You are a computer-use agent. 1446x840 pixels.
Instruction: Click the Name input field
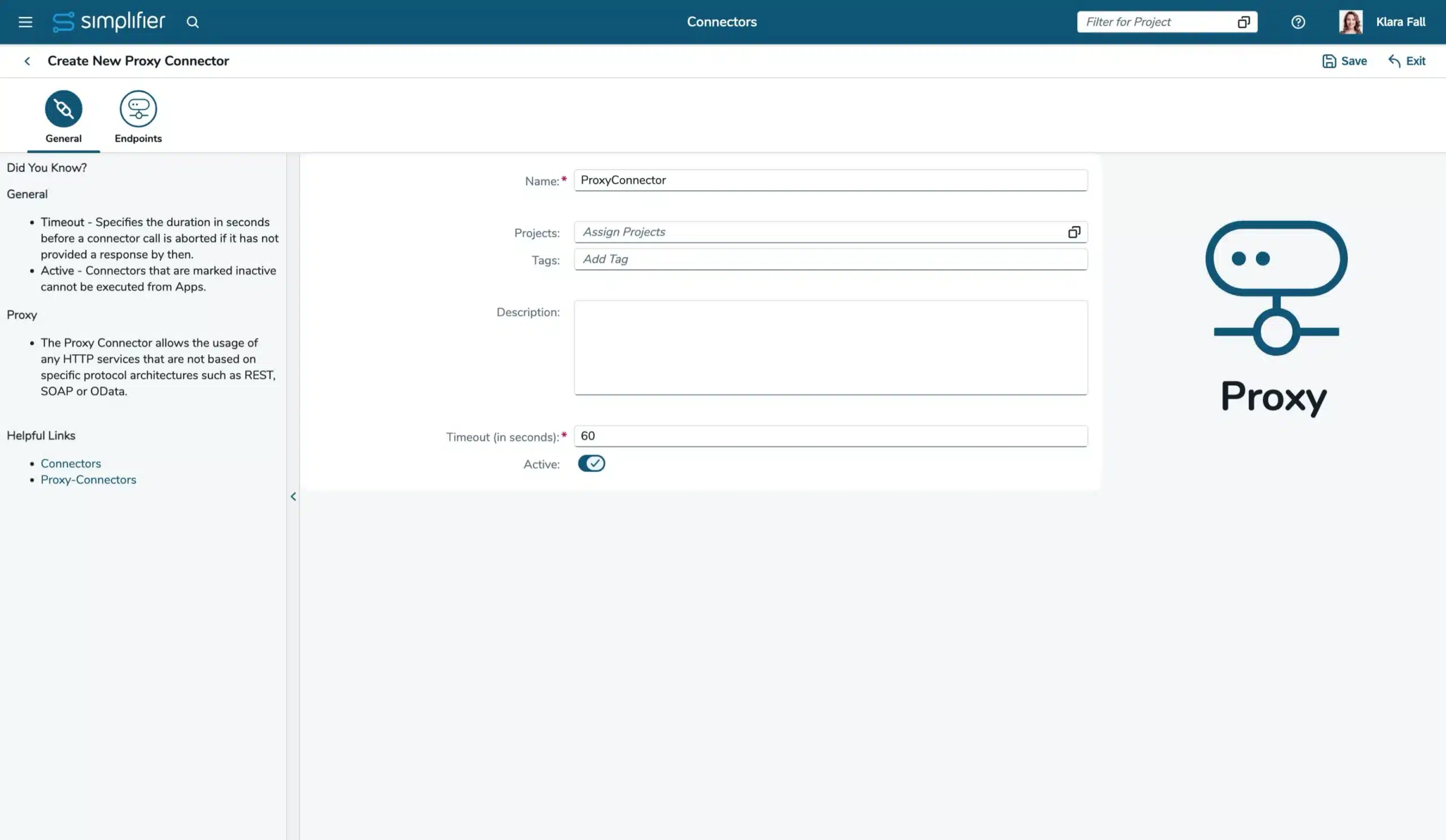[x=830, y=180]
